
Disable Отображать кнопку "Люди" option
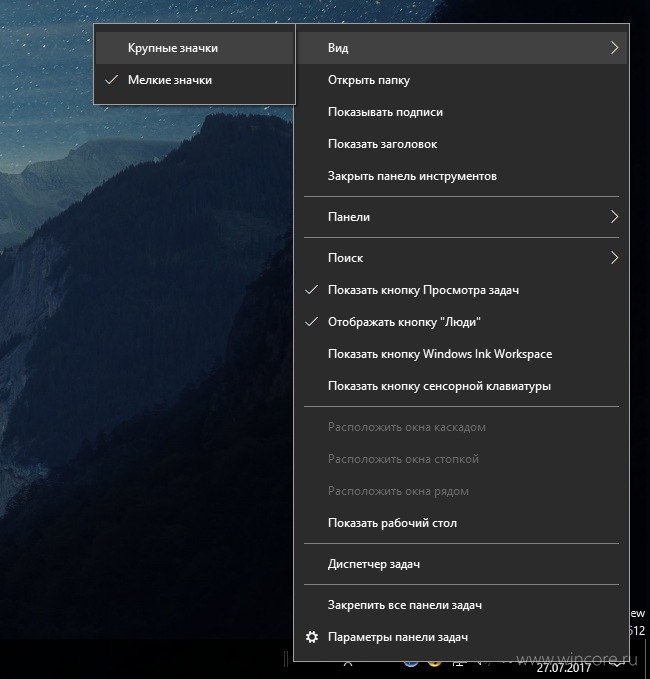(x=461, y=322)
